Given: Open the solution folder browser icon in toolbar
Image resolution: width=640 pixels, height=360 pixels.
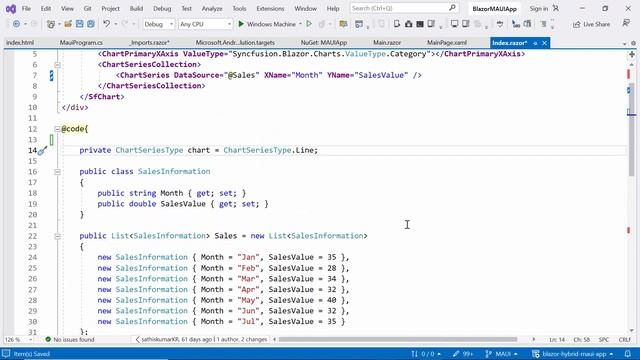Looking at the screenshot, I should [x=343, y=24].
